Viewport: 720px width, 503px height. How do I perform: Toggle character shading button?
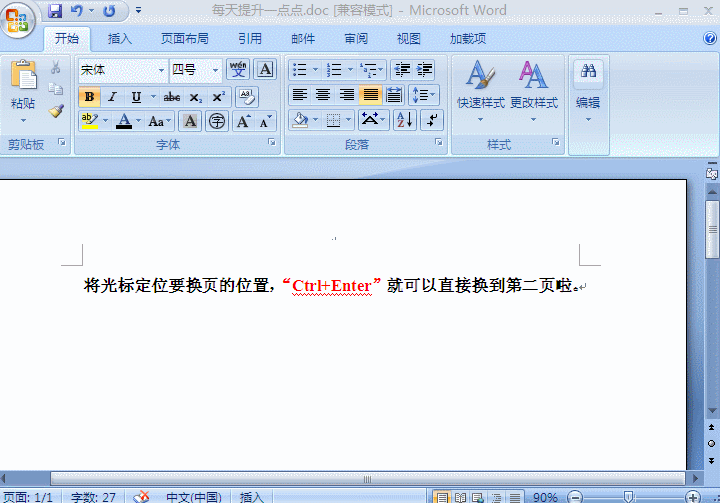tap(190, 121)
